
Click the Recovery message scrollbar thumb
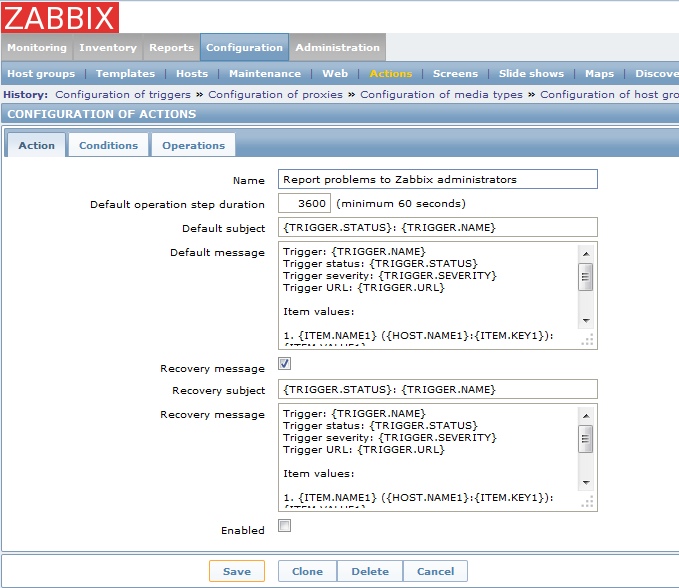coord(586,439)
